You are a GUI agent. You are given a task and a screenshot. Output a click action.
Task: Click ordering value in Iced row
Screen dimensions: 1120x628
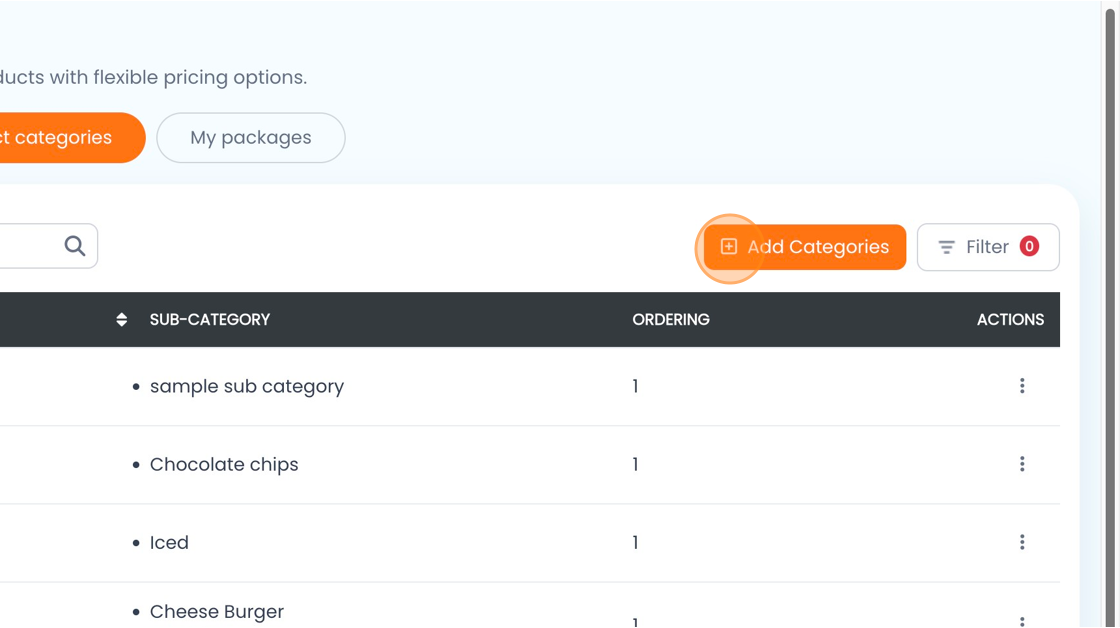pyautogui.click(x=635, y=542)
